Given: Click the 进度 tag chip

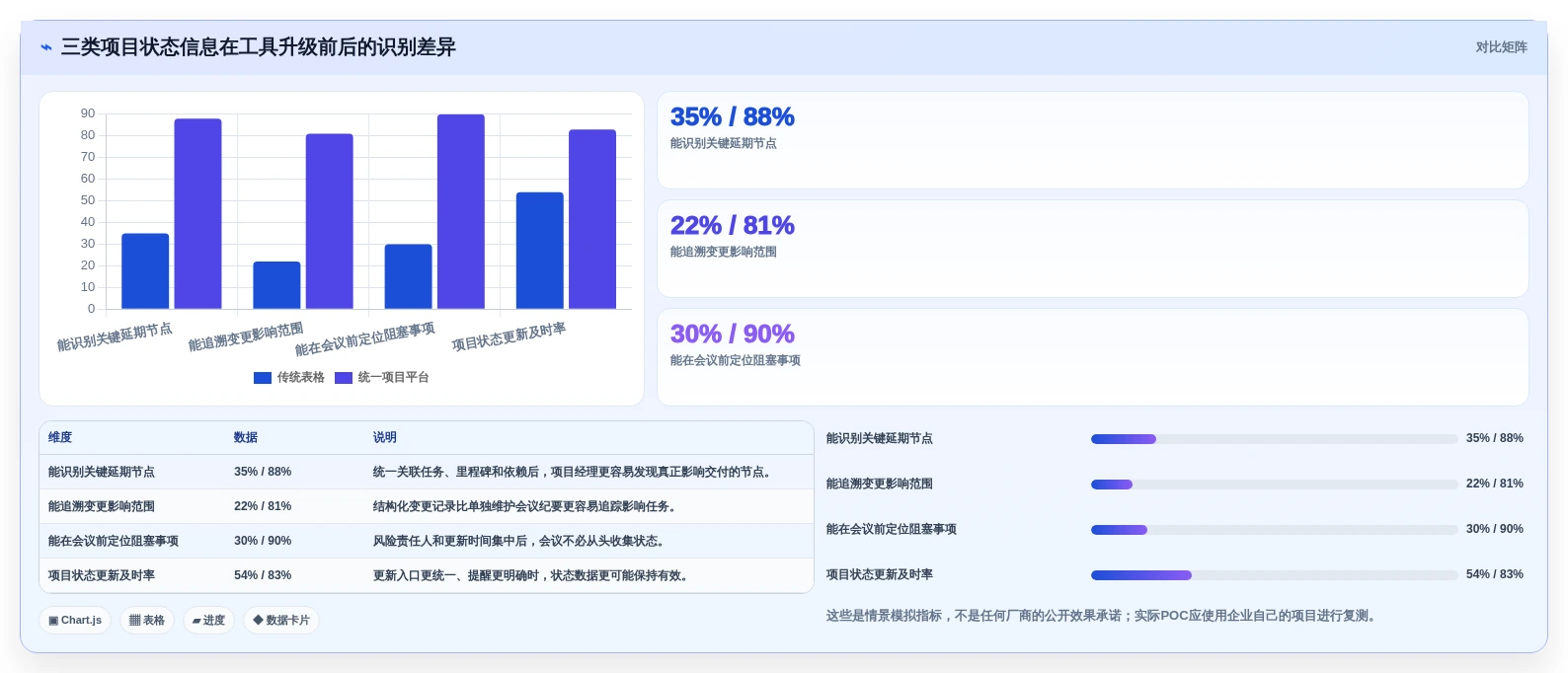Looking at the screenshot, I should 208,621.
